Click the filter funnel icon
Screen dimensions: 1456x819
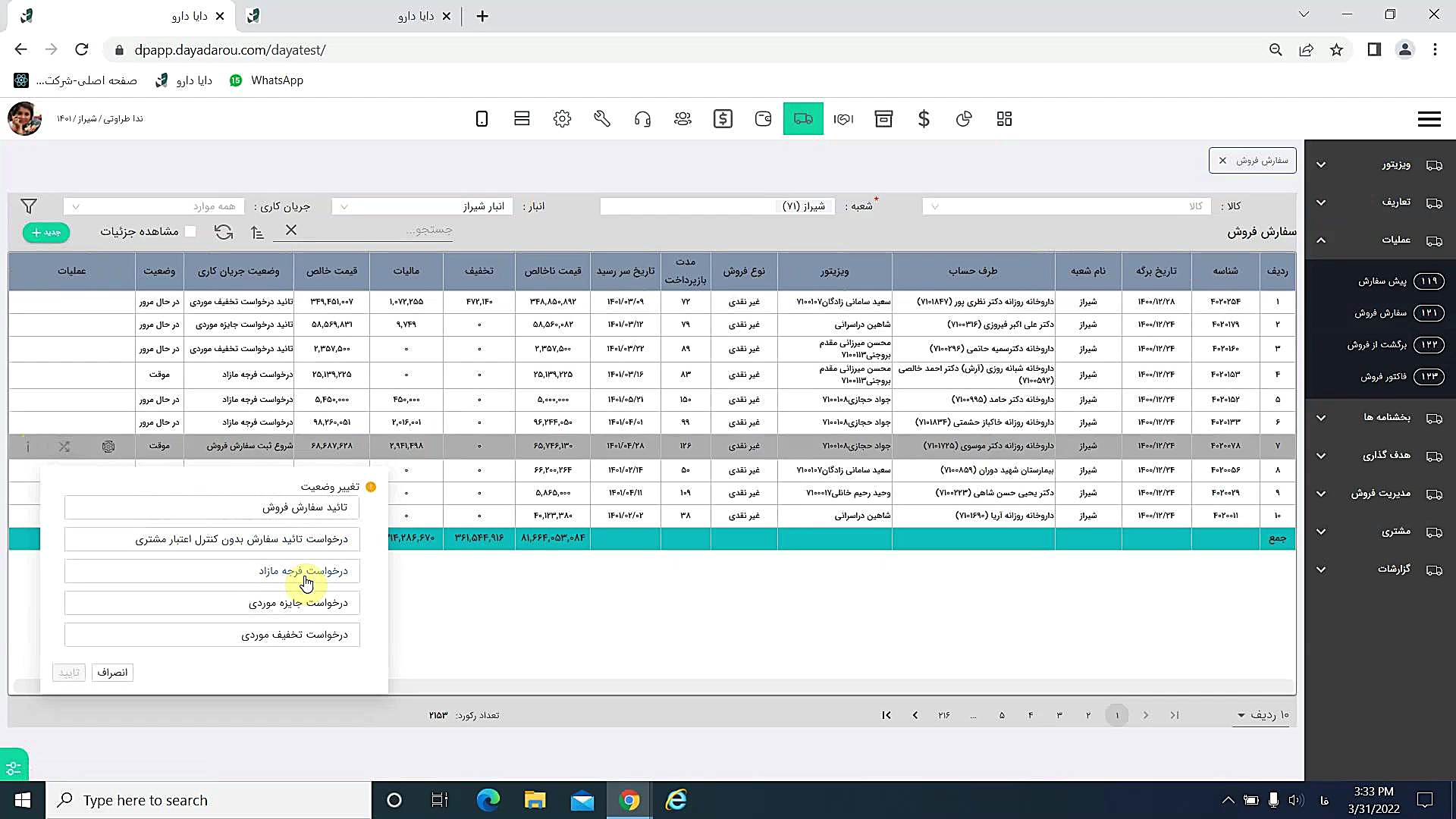pos(29,206)
